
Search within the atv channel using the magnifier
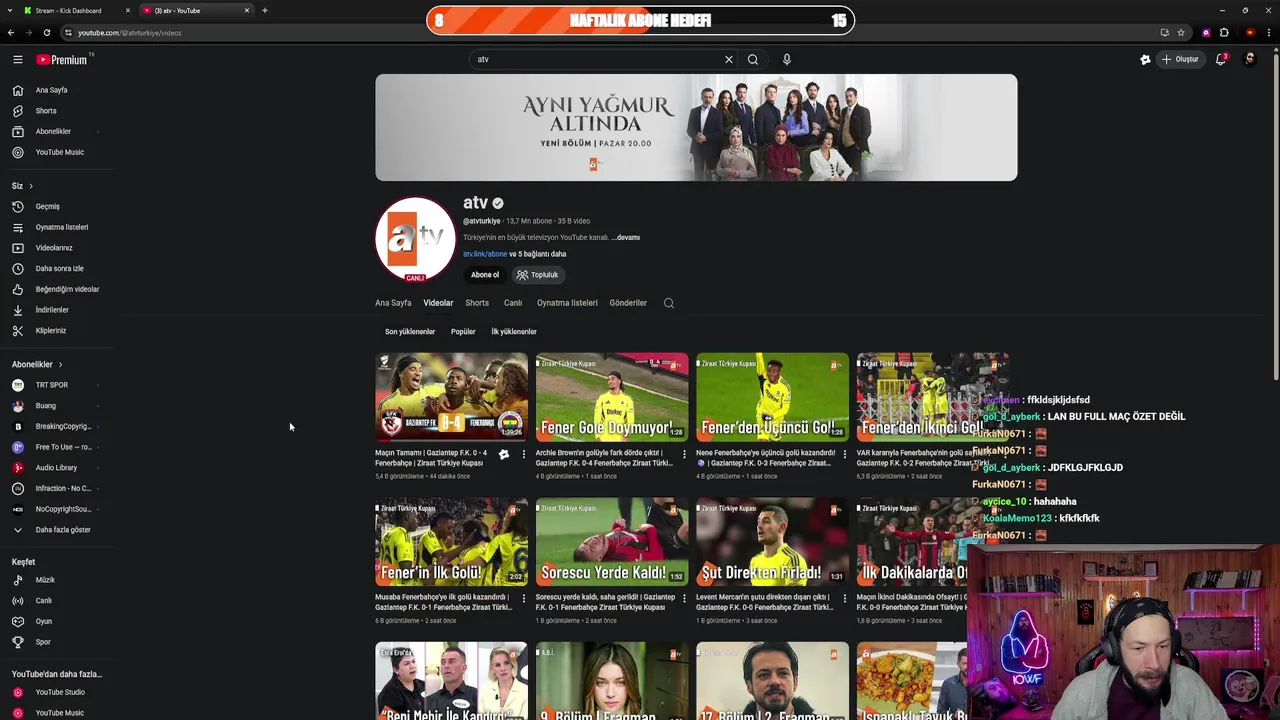pyautogui.click(x=669, y=303)
